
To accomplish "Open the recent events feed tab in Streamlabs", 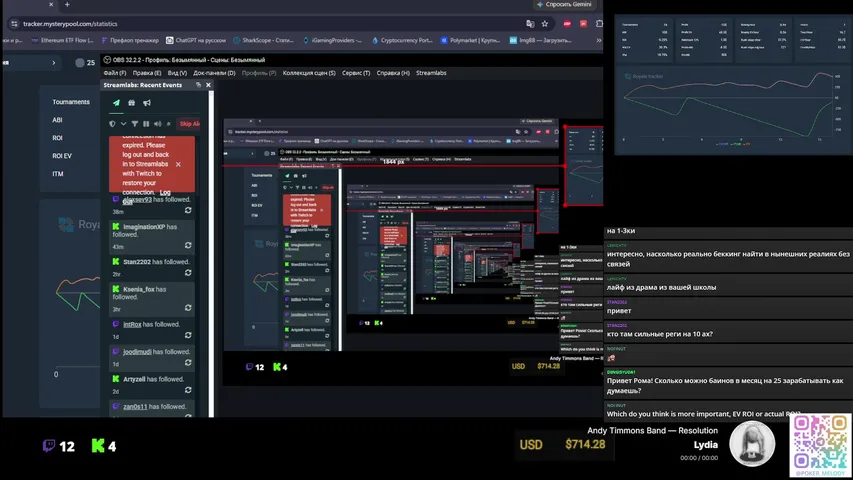I will click(x=116, y=103).
